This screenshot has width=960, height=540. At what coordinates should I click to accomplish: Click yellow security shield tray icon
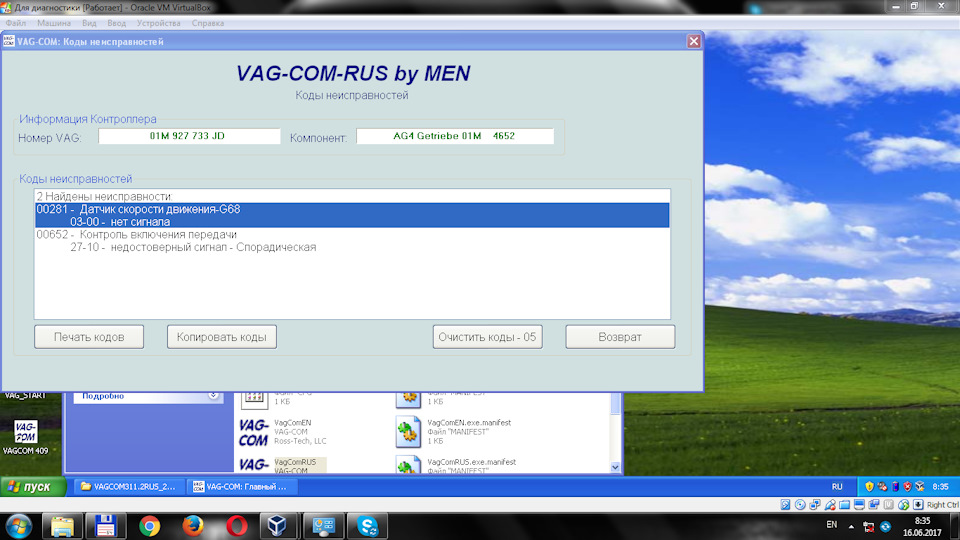(869, 487)
